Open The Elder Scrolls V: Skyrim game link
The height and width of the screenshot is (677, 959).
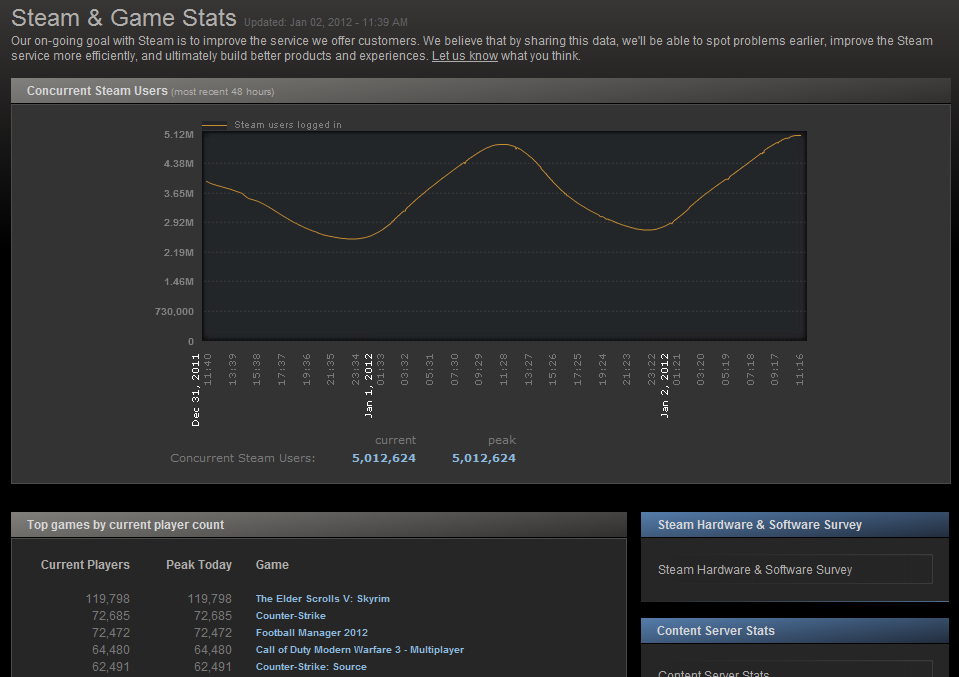[322, 599]
